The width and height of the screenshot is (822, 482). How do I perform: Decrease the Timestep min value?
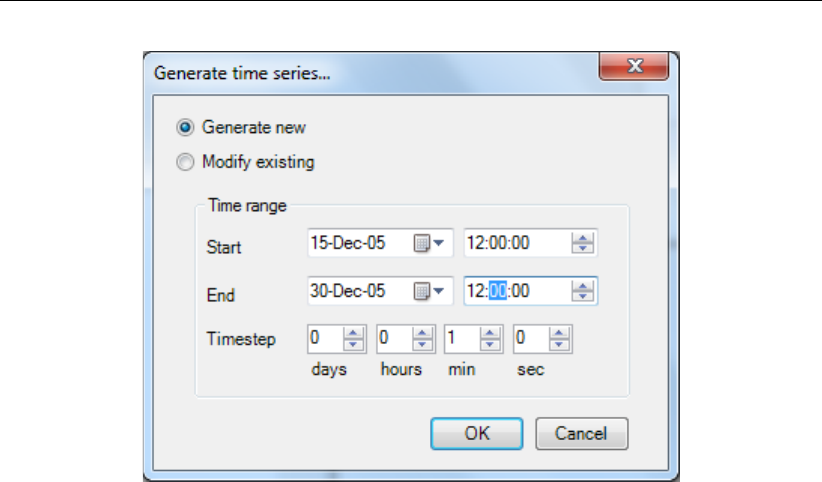tap(492, 344)
